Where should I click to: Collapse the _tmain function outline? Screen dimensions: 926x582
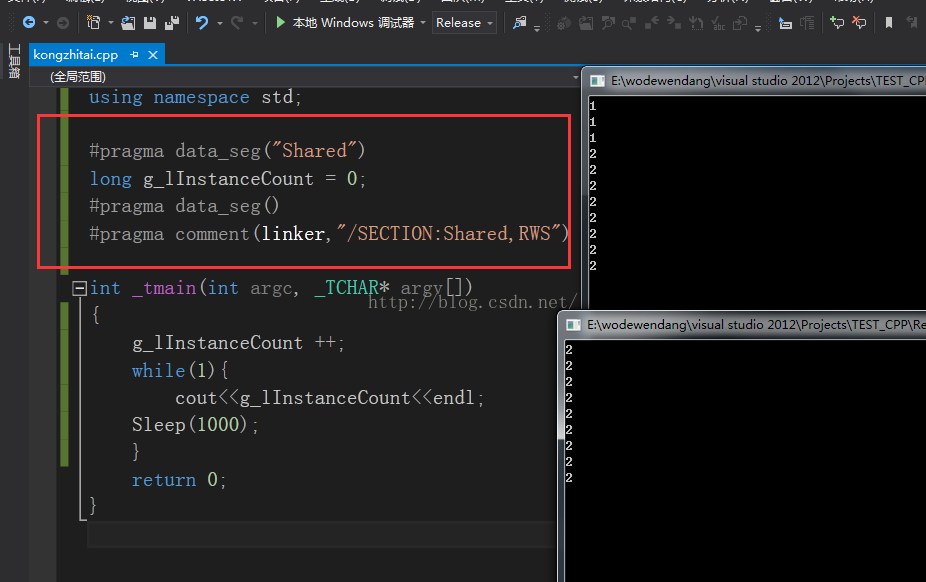(x=79, y=288)
